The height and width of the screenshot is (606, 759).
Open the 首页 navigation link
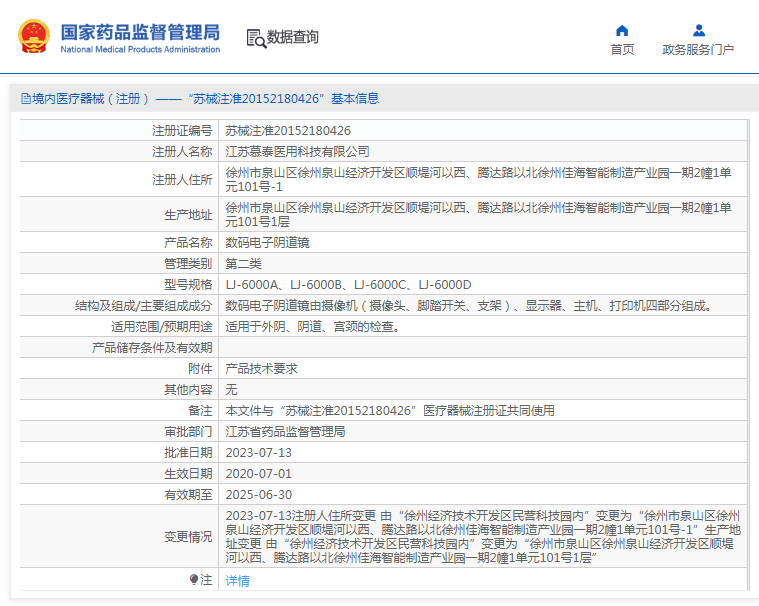click(622, 50)
